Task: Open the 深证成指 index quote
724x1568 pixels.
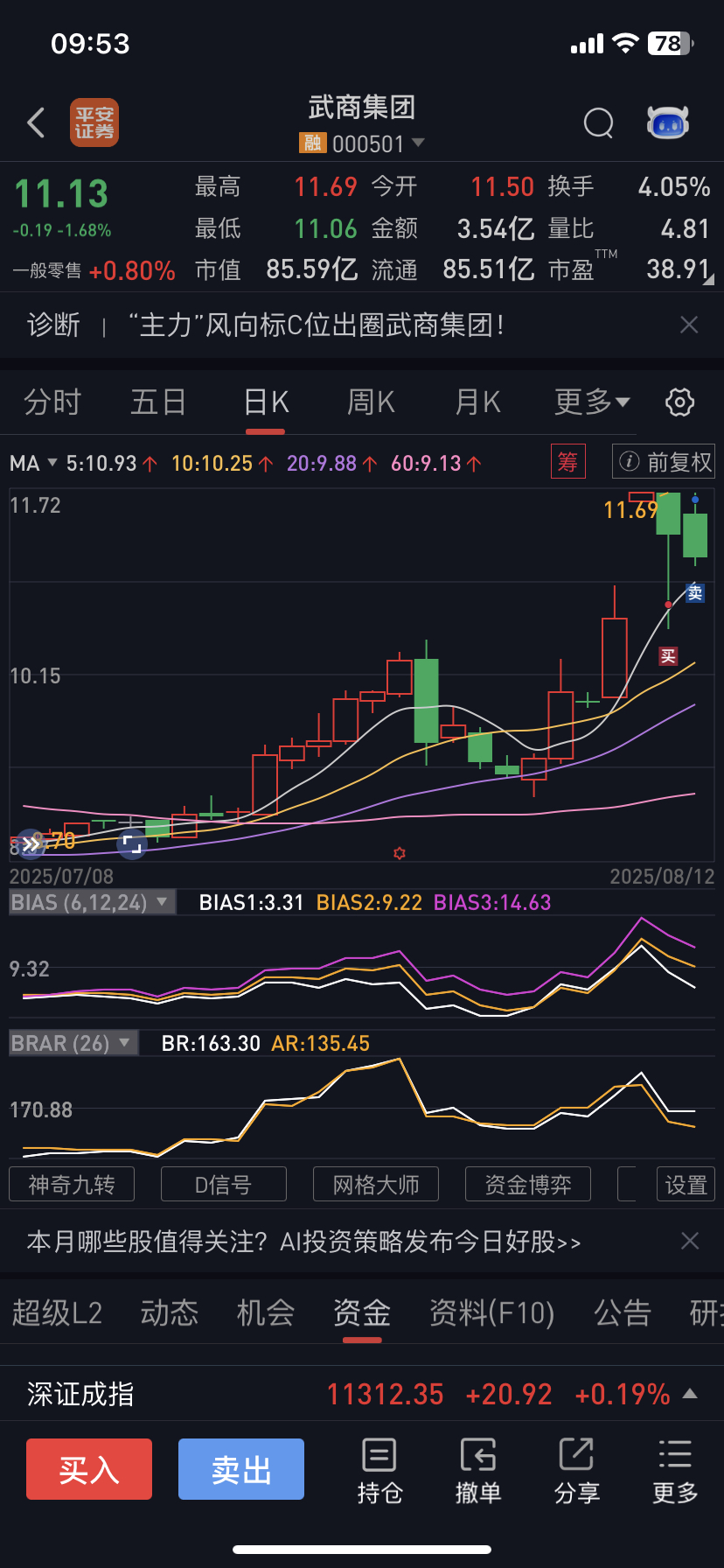Action: [x=362, y=1394]
